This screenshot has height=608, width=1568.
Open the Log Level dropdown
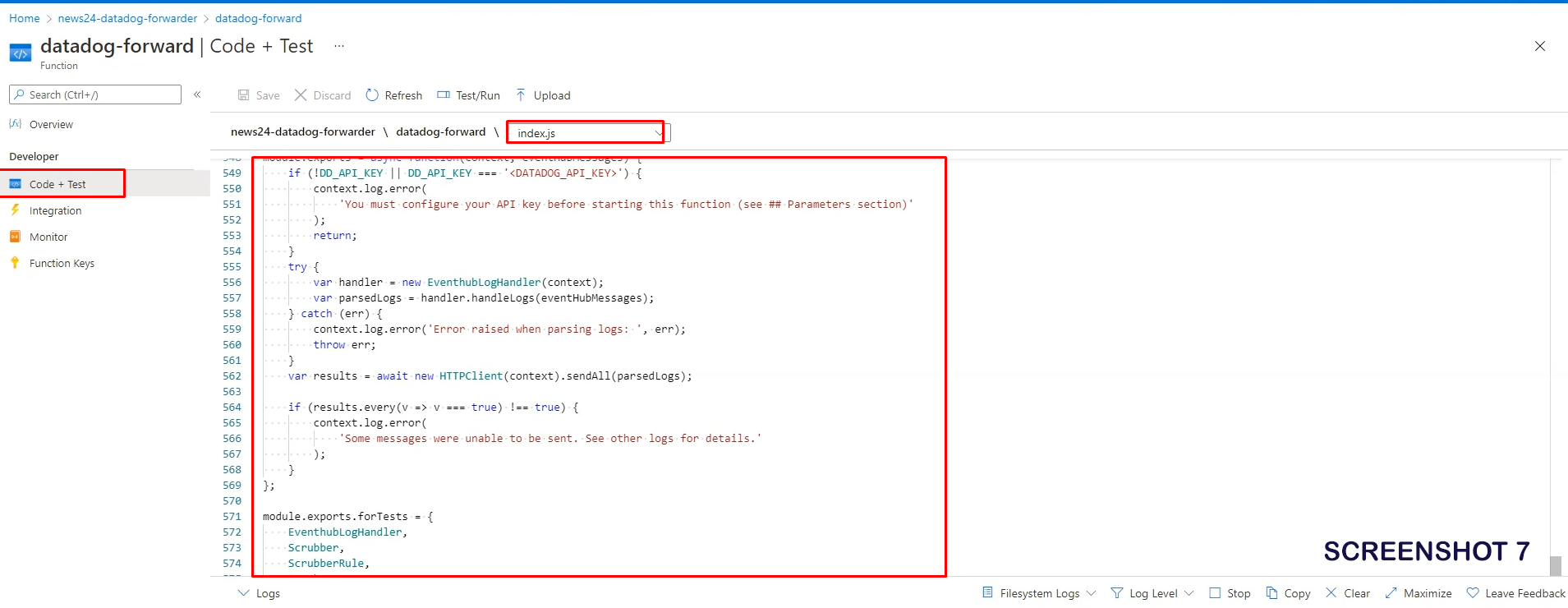tap(1152, 593)
